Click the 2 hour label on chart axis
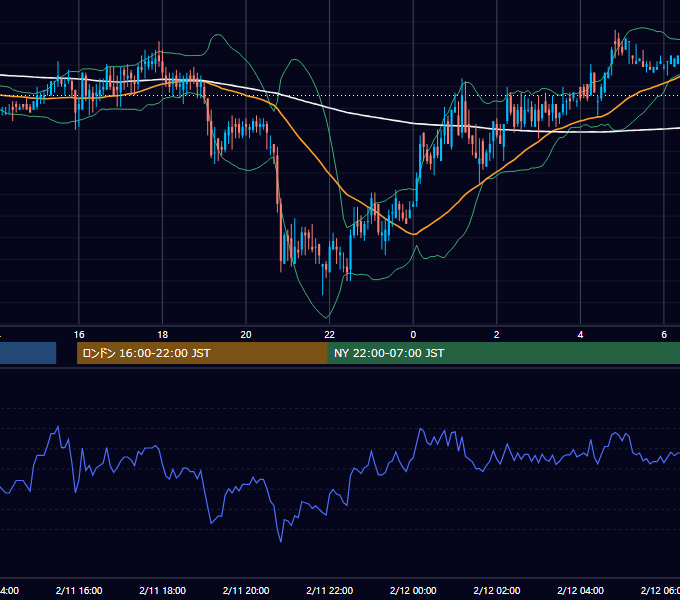Screen dimensions: 680x600 pyautogui.click(x=497, y=335)
